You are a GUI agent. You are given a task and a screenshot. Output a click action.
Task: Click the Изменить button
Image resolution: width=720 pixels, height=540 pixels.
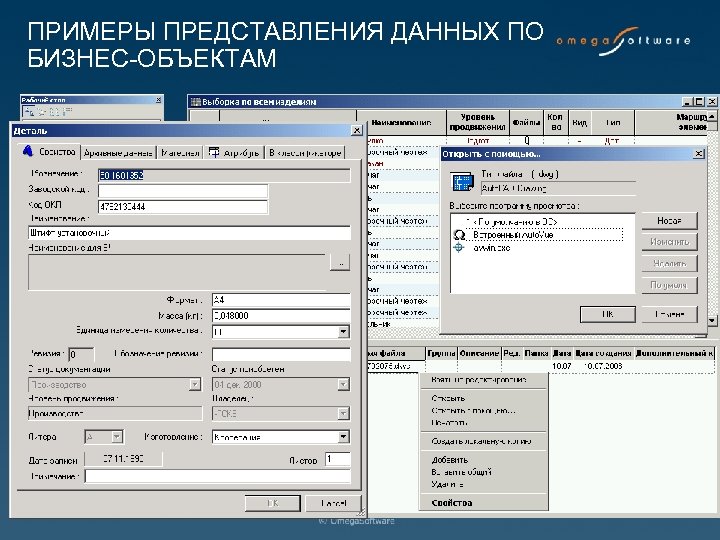[669, 242]
